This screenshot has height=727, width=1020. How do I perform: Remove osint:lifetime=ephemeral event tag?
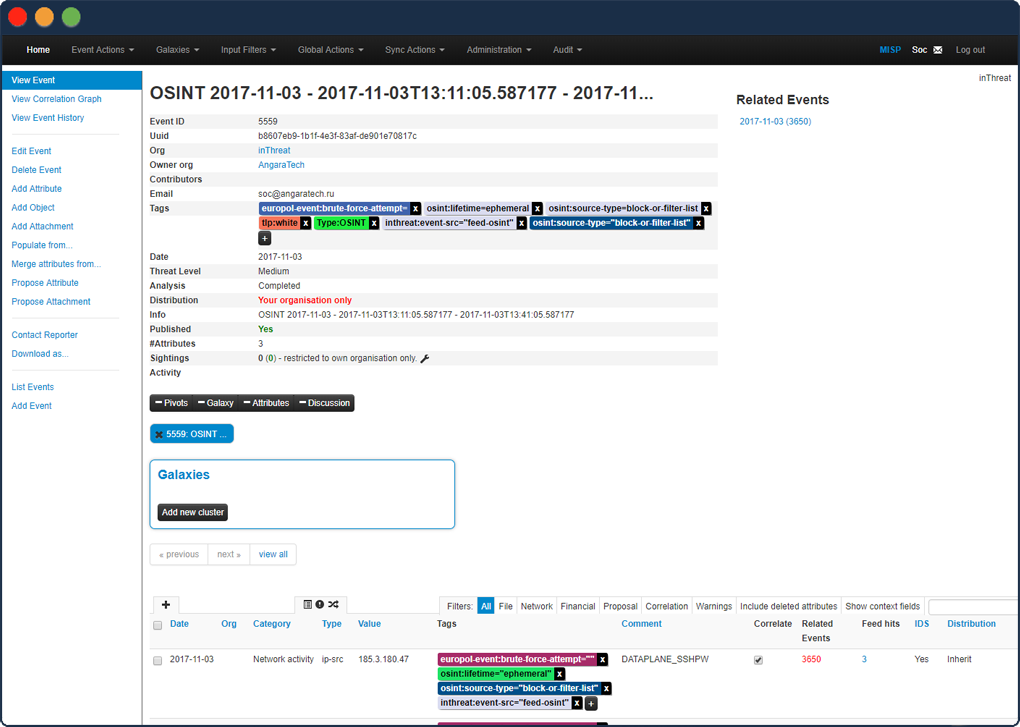[537, 209]
